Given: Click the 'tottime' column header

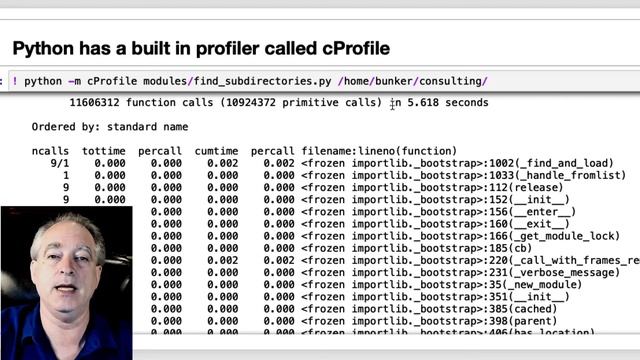Looking at the screenshot, I should [104, 151].
